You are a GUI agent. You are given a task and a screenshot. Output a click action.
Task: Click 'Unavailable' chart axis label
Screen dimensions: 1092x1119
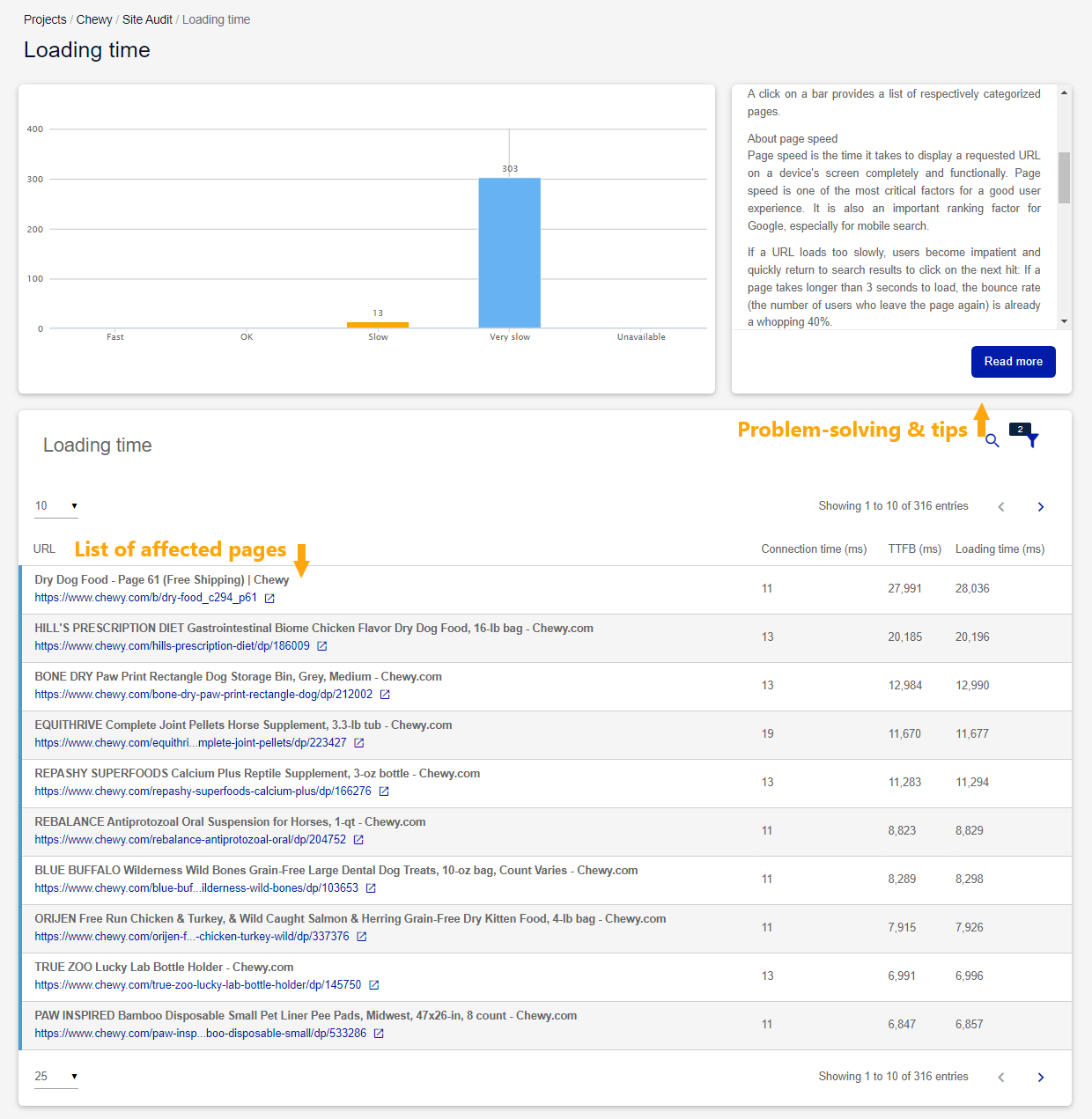(x=641, y=337)
